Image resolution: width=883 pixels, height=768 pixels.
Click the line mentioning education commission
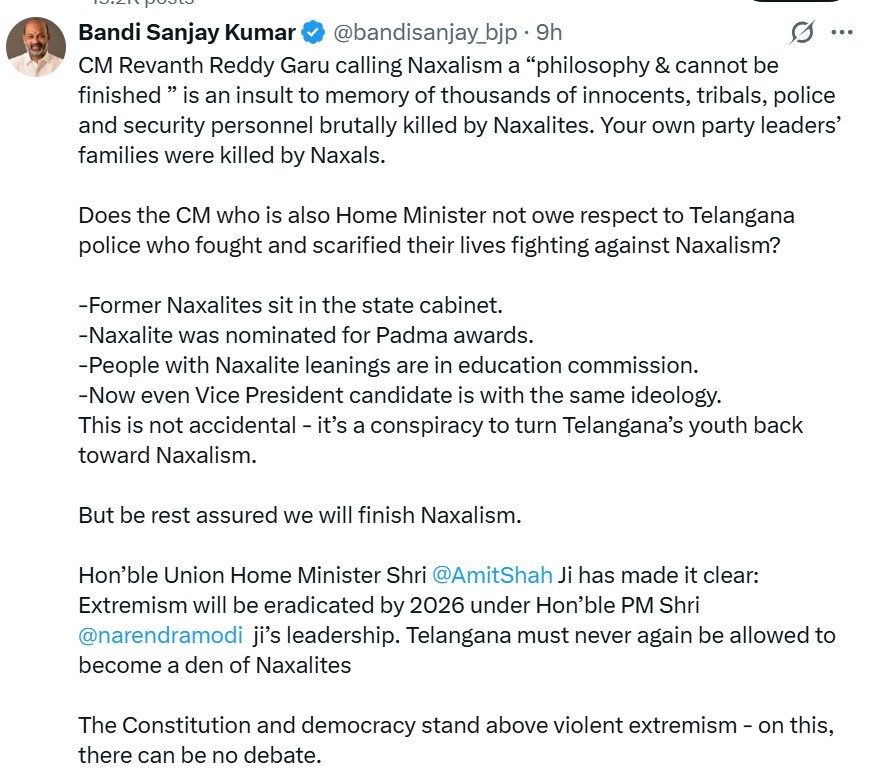(388, 365)
